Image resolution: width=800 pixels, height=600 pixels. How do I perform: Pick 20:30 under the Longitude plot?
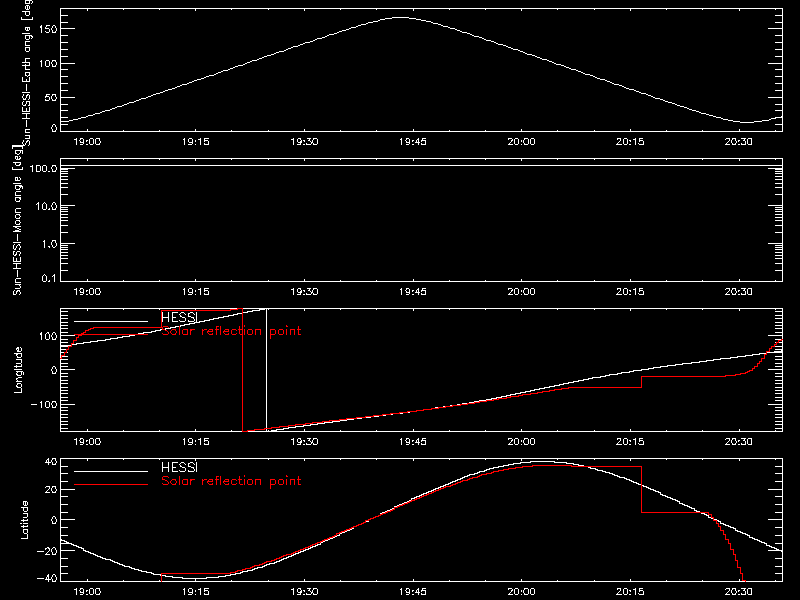click(739, 442)
